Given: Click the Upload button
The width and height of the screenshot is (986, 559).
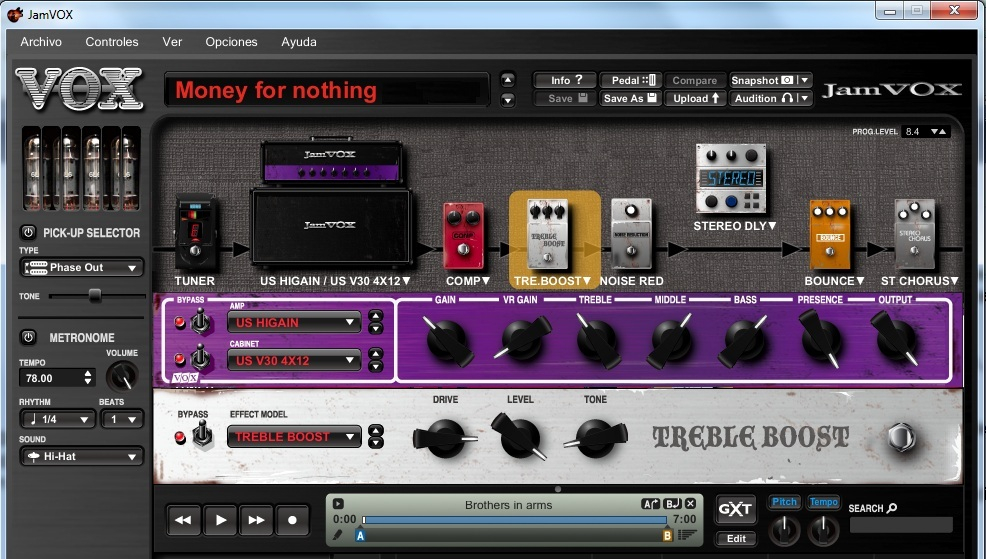Looking at the screenshot, I should tap(695, 98).
